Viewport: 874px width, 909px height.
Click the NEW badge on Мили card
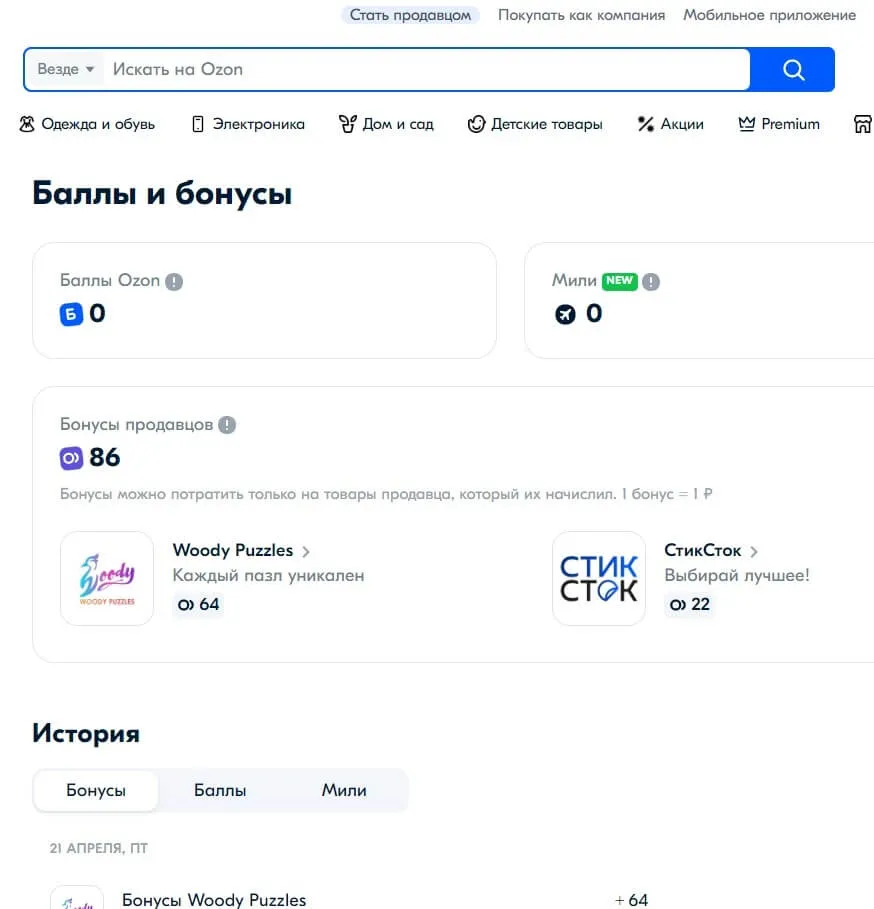pyautogui.click(x=619, y=281)
